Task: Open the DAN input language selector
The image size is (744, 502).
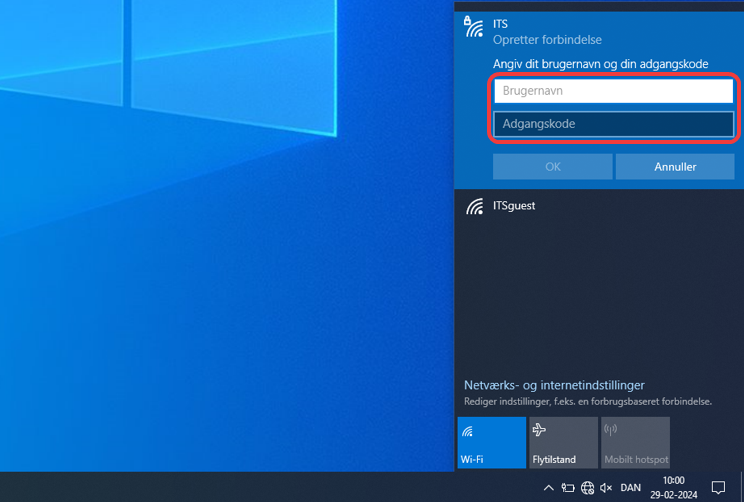Action: (631, 488)
